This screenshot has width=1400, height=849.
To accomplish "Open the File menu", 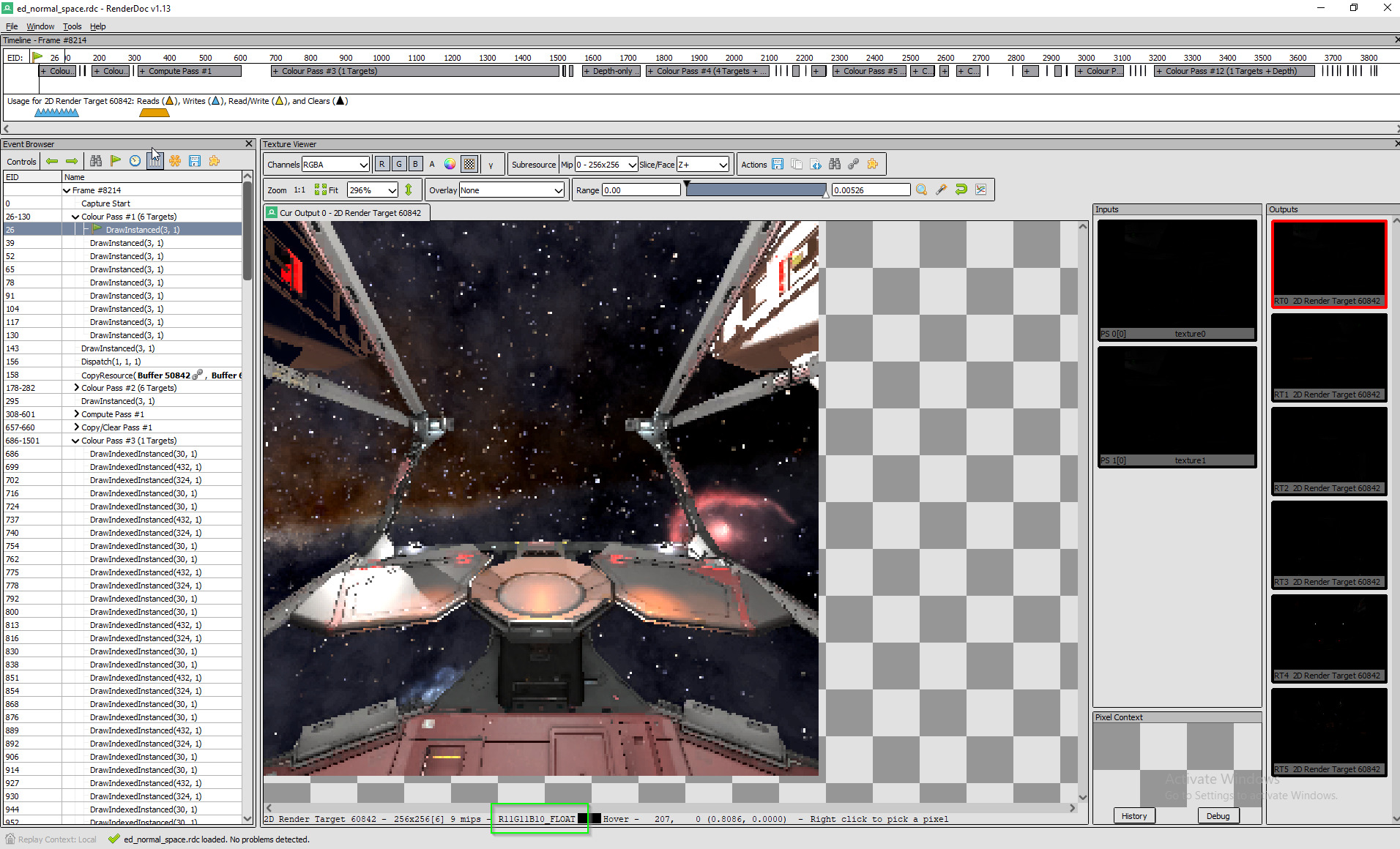I will tap(12, 26).
